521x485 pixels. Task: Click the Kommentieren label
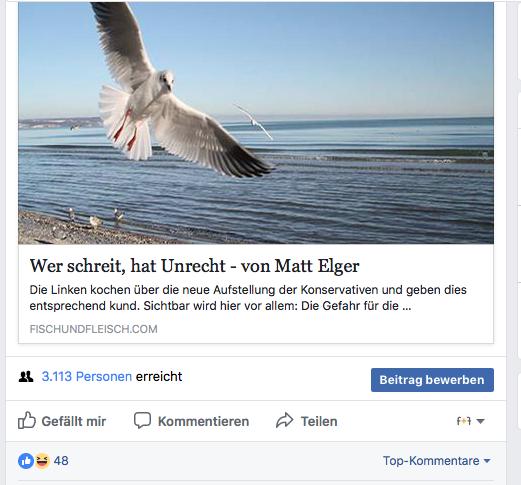[x=203, y=421]
